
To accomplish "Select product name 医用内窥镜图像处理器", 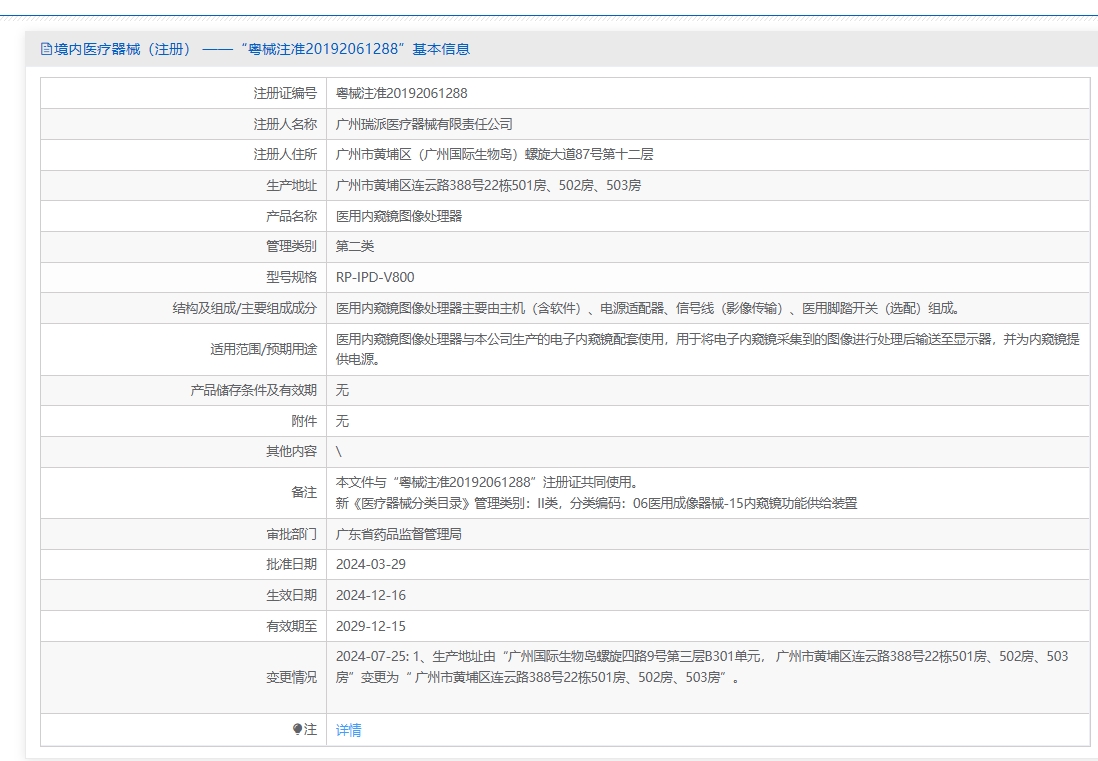I will (398, 216).
